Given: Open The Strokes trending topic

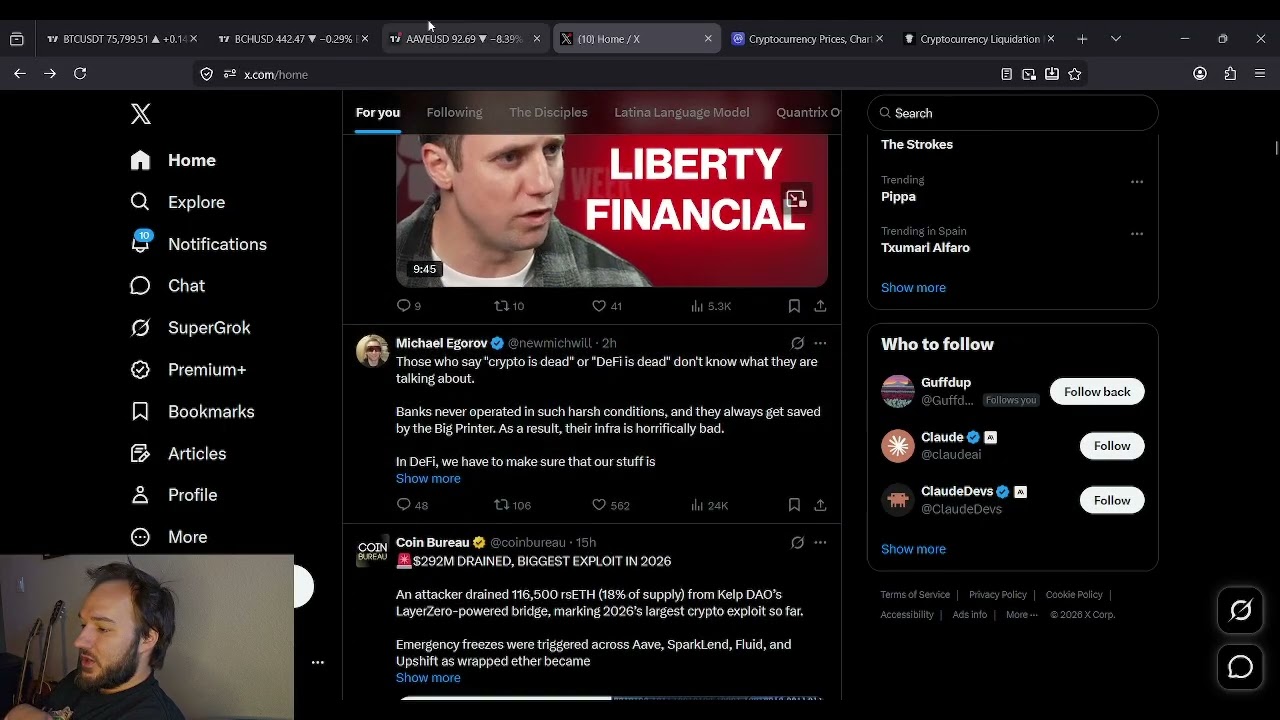Looking at the screenshot, I should click(x=917, y=145).
